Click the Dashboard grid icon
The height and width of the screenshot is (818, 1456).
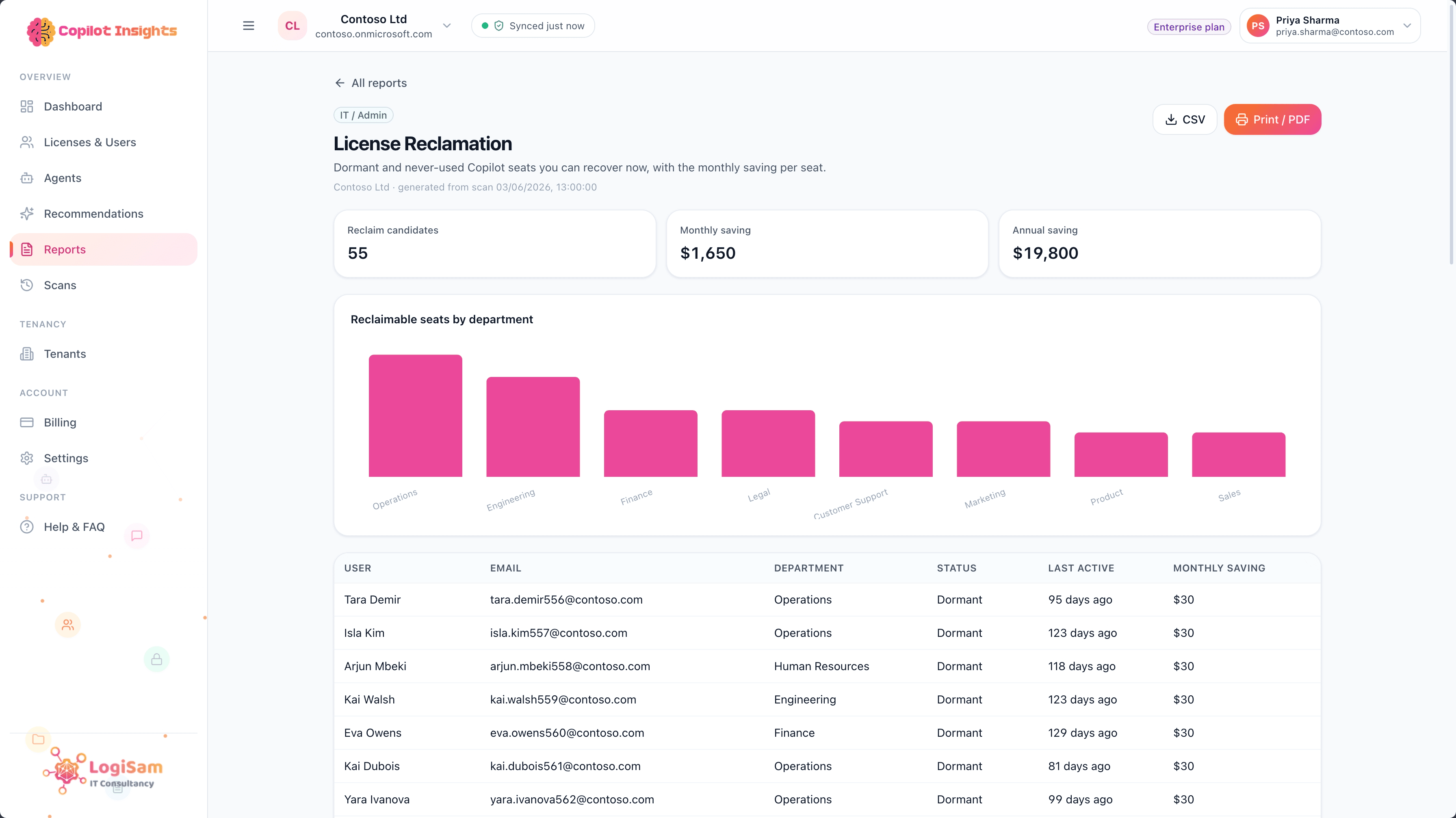point(26,107)
